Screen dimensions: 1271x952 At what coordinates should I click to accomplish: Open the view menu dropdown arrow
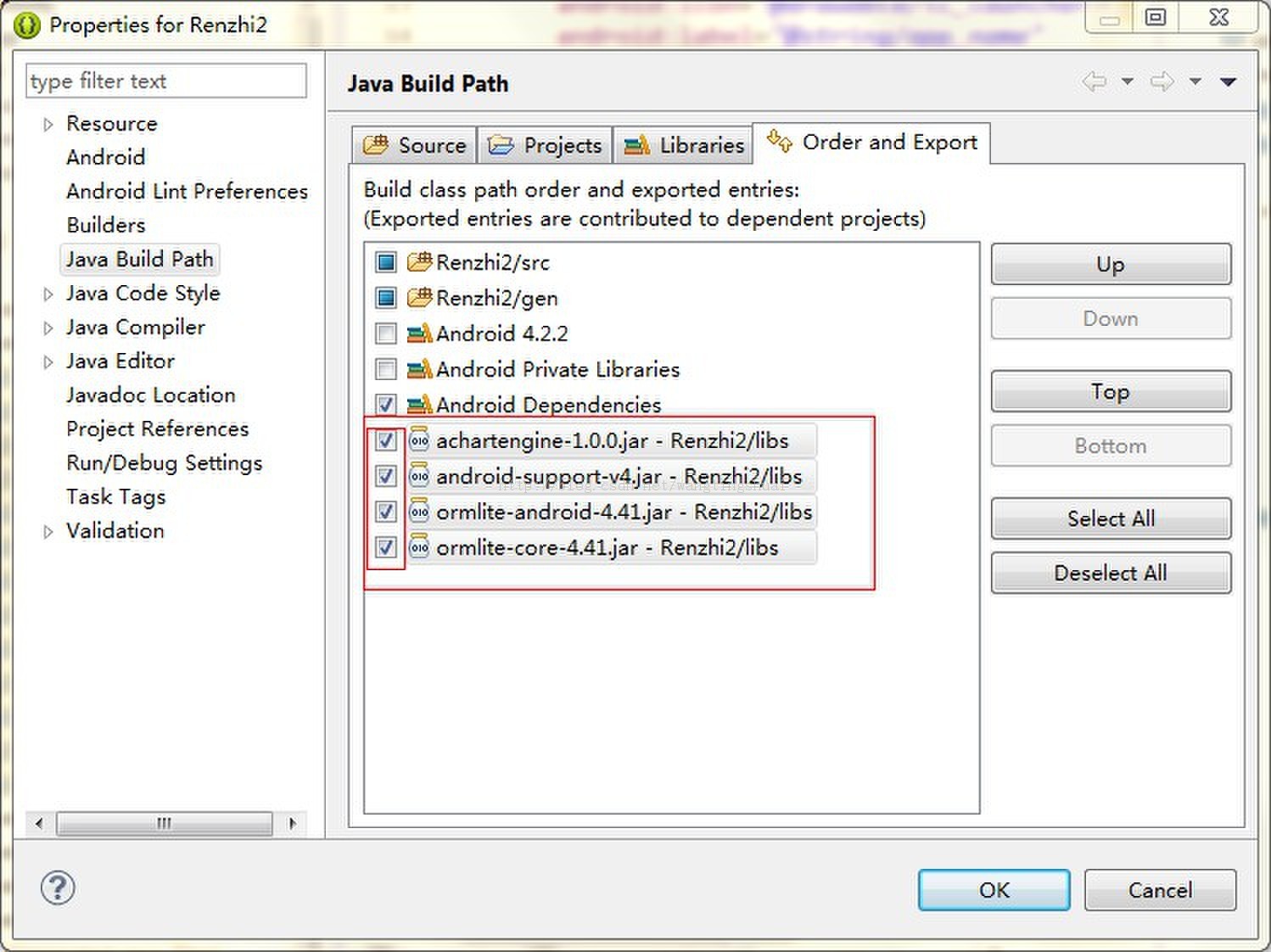[1228, 81]
